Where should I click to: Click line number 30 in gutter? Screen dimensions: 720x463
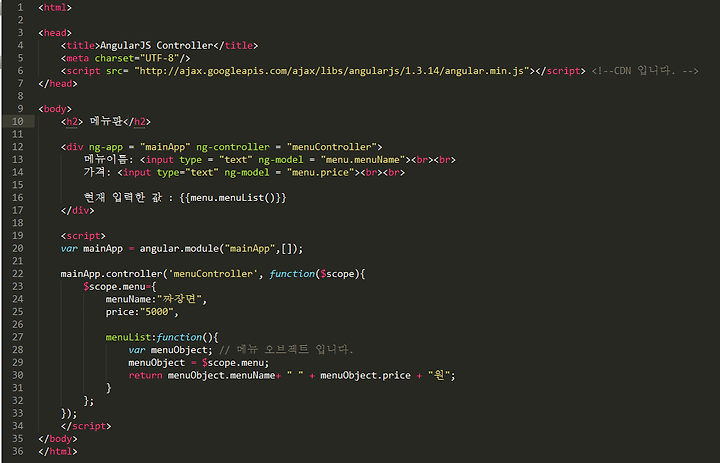pos(17,375)
